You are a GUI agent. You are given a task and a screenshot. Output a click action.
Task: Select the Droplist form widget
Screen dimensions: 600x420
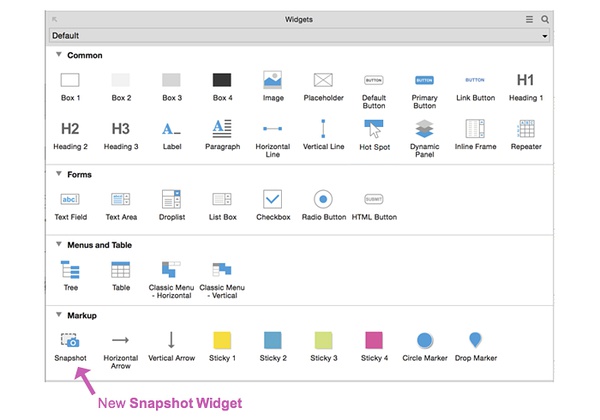point(171,199)
